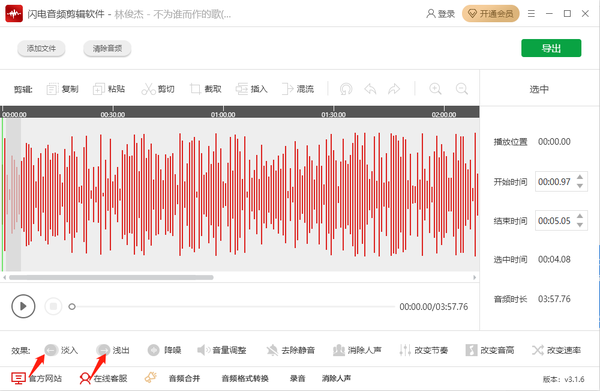Zoom out of the waveform

pos(462,89)
